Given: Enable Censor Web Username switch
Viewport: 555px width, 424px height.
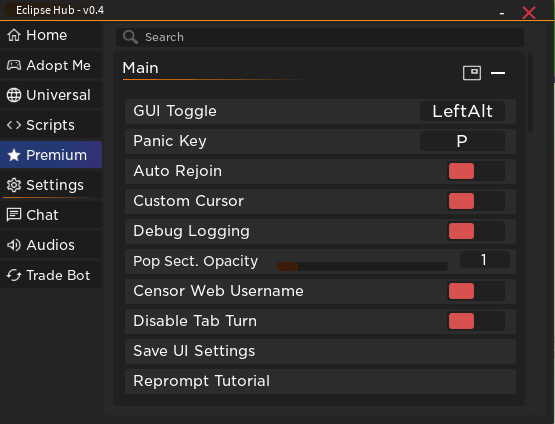Looking at the screenshot, I should 476,291.
